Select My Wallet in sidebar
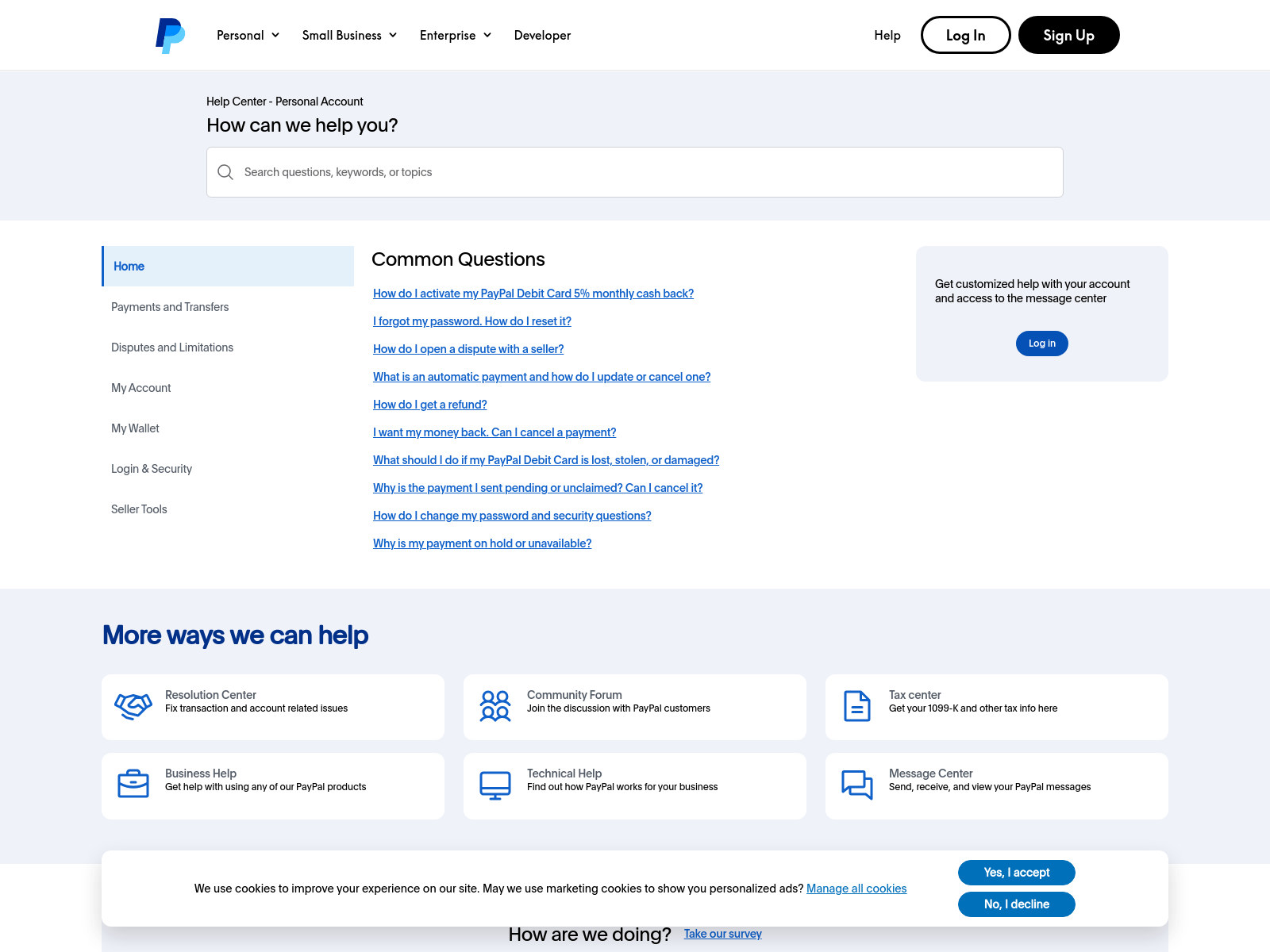 (x=135, y=428)
